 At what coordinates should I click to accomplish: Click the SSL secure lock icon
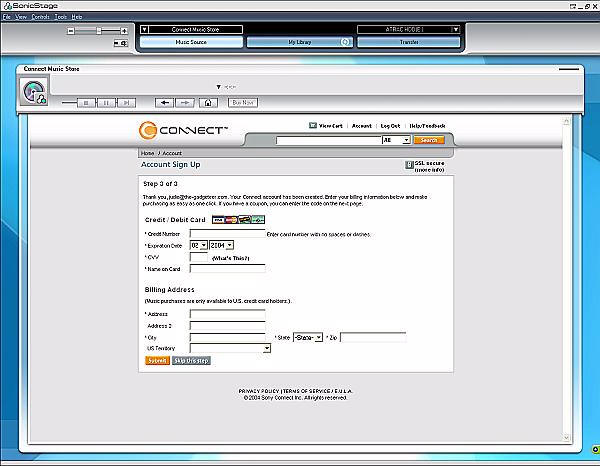click(409, 166)
